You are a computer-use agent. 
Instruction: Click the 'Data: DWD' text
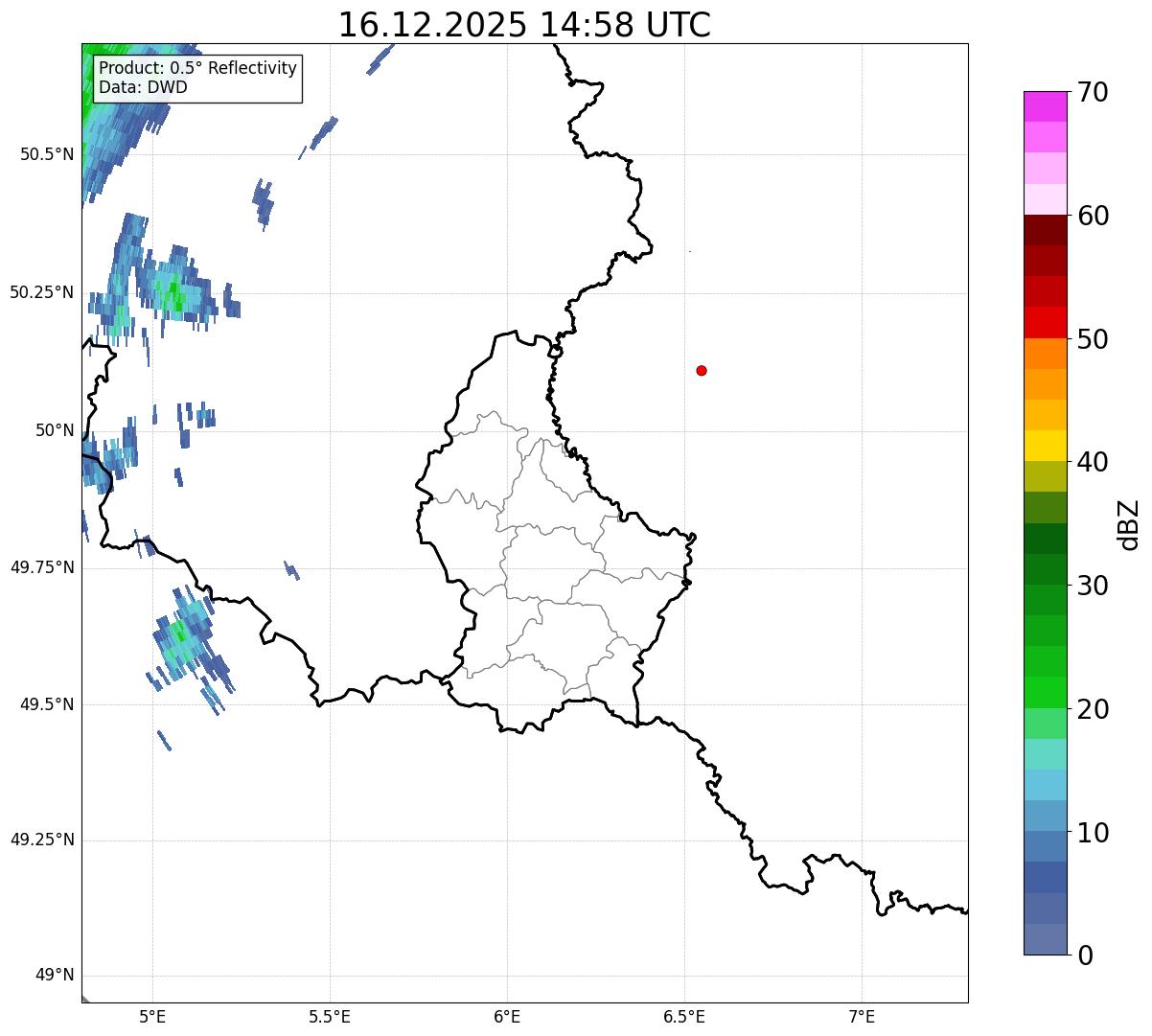[143, 87]
